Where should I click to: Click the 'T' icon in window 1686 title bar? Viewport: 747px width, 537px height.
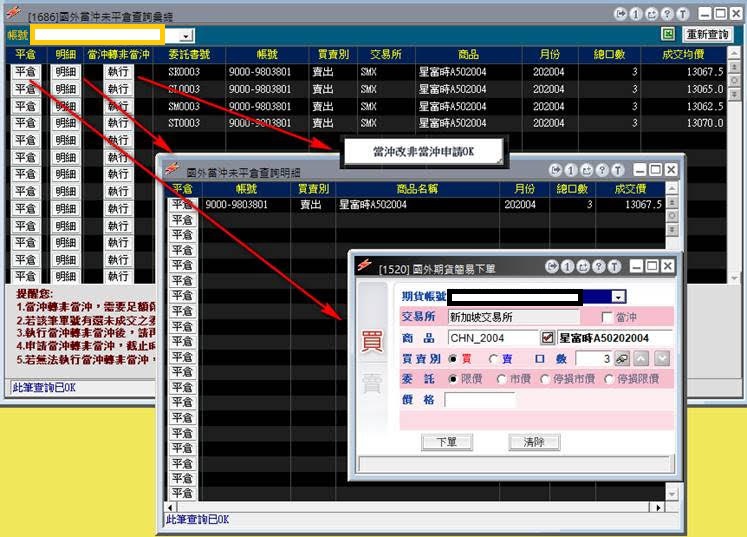[683, 14]
